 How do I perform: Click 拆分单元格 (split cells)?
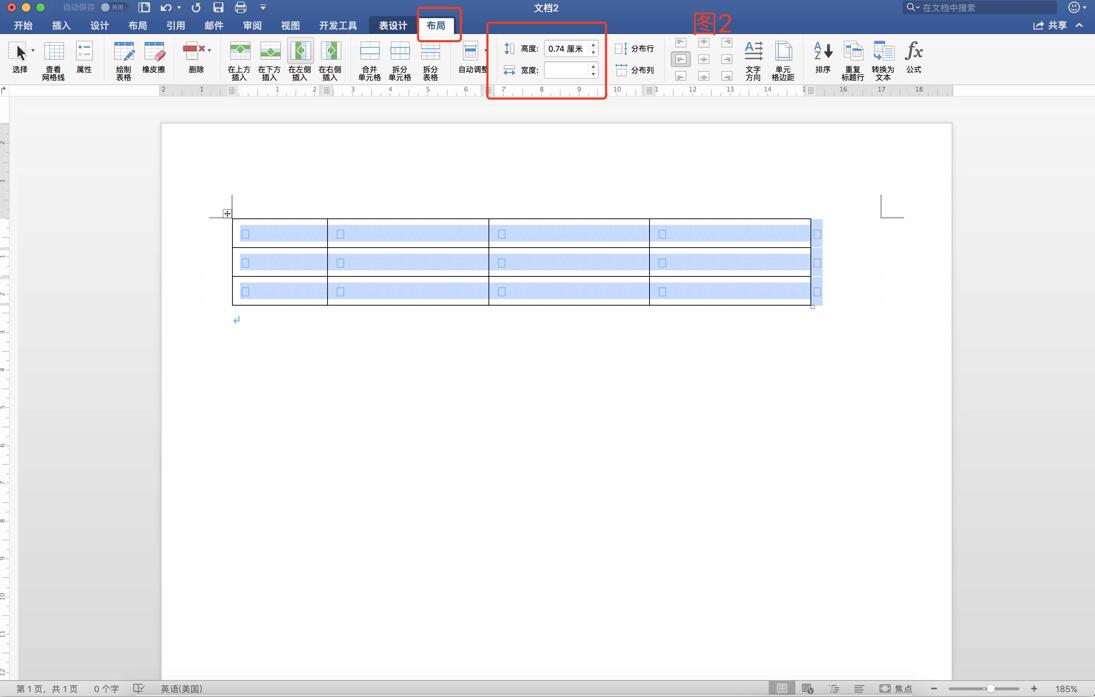[399, 61]
